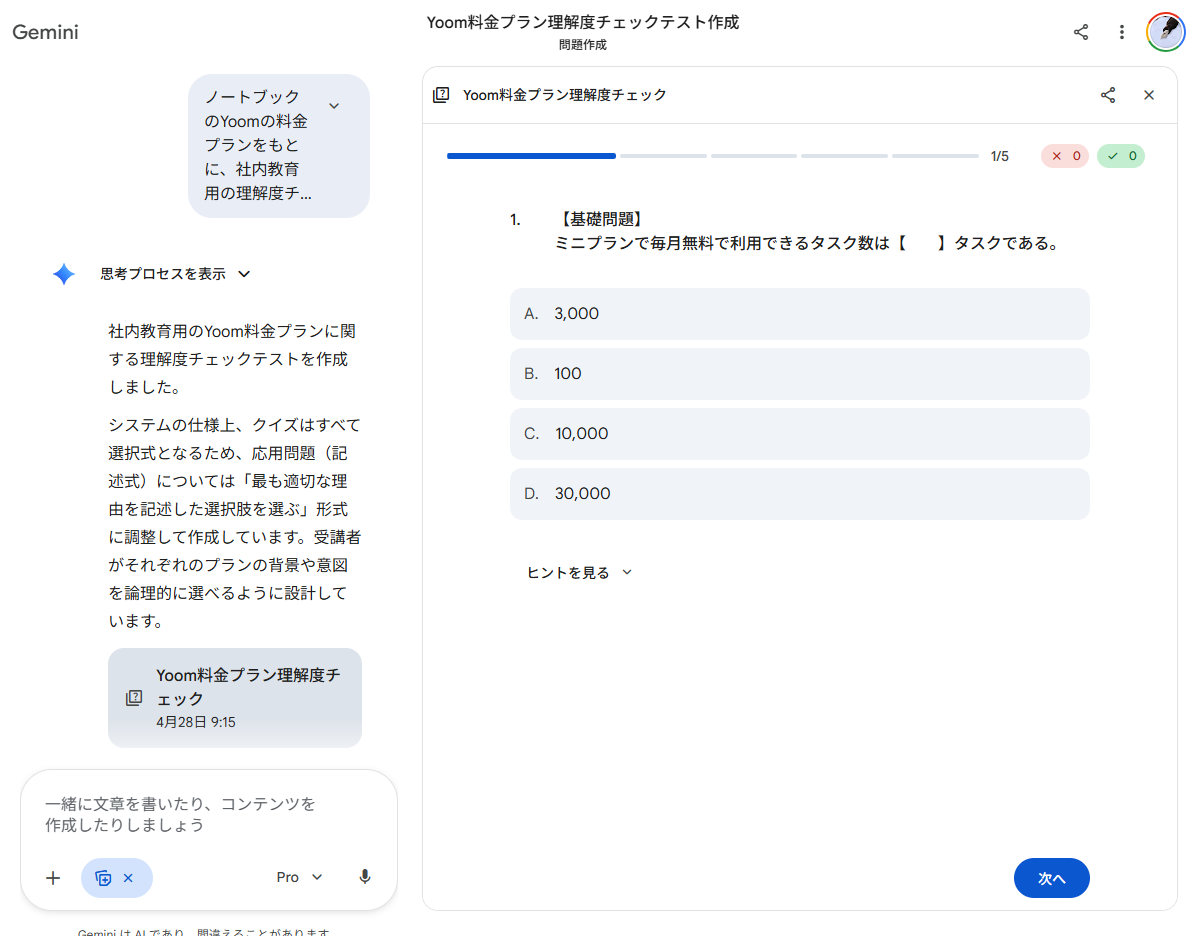The image size is (1190, 936).
Task: Open the Pro model selector dropdown
Action: click(x=300, y=878)
